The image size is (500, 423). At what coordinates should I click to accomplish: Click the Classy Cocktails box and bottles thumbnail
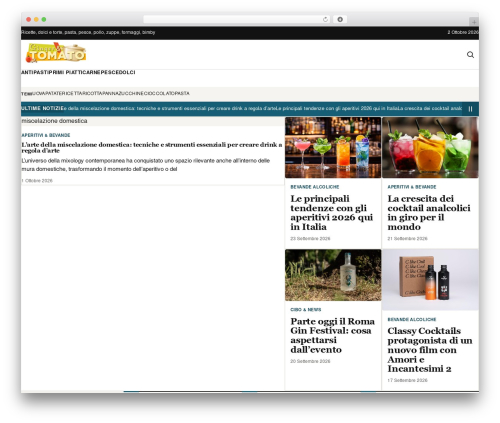(430, 280)
